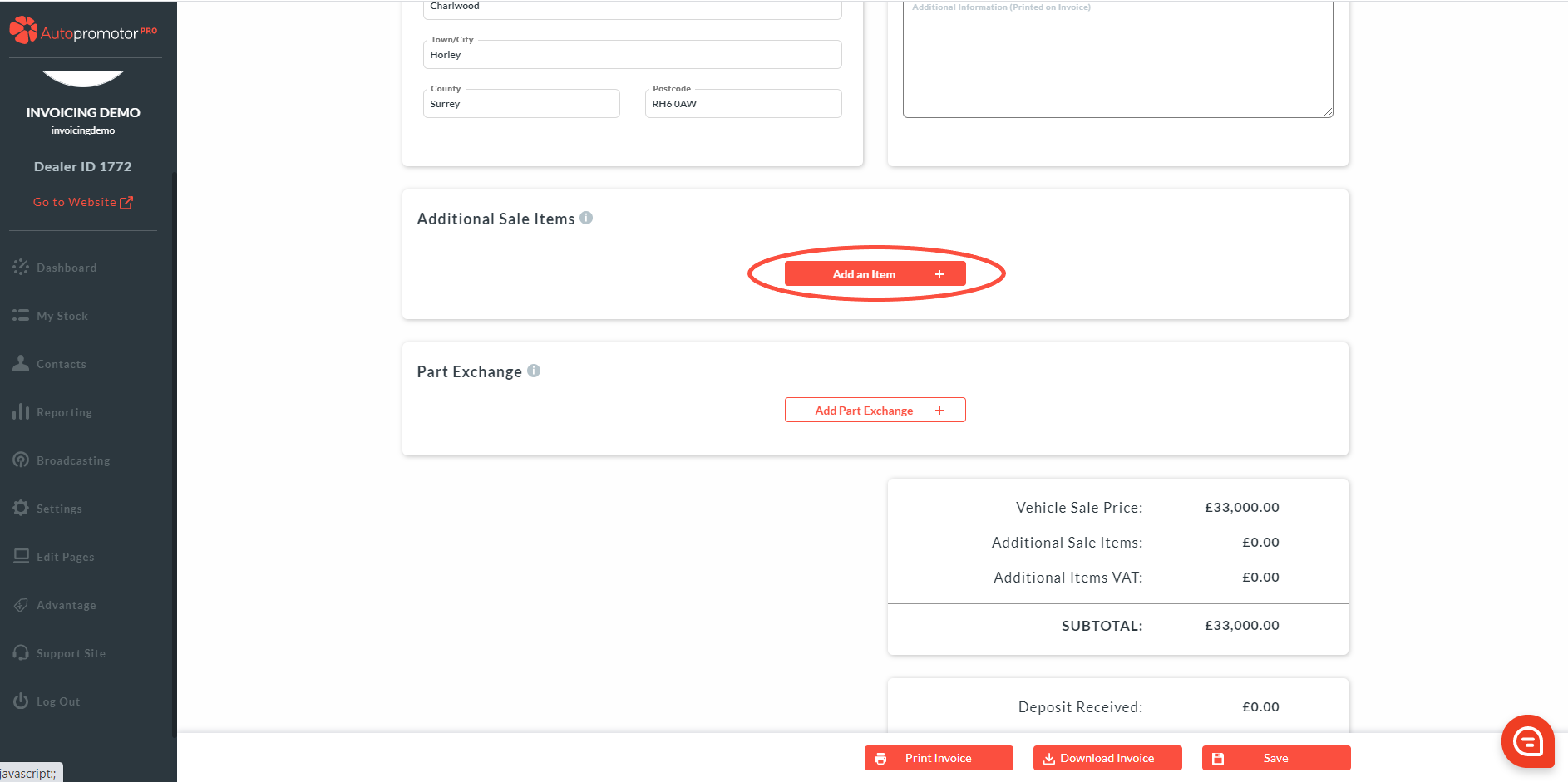
Task: Open Edit Pages in sidebar
Action: 65,557
